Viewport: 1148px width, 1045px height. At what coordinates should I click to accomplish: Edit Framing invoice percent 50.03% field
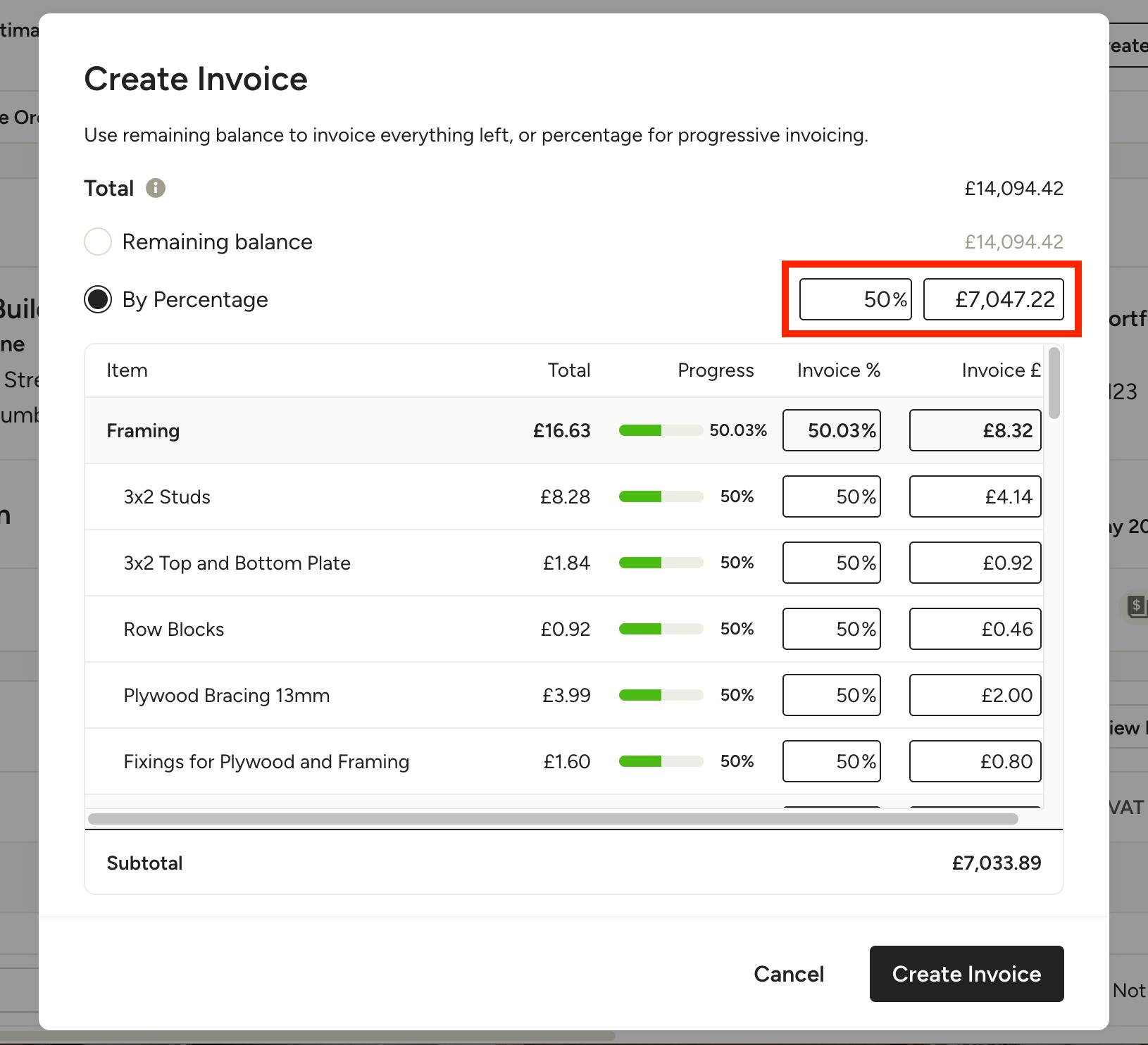(832, 430)
